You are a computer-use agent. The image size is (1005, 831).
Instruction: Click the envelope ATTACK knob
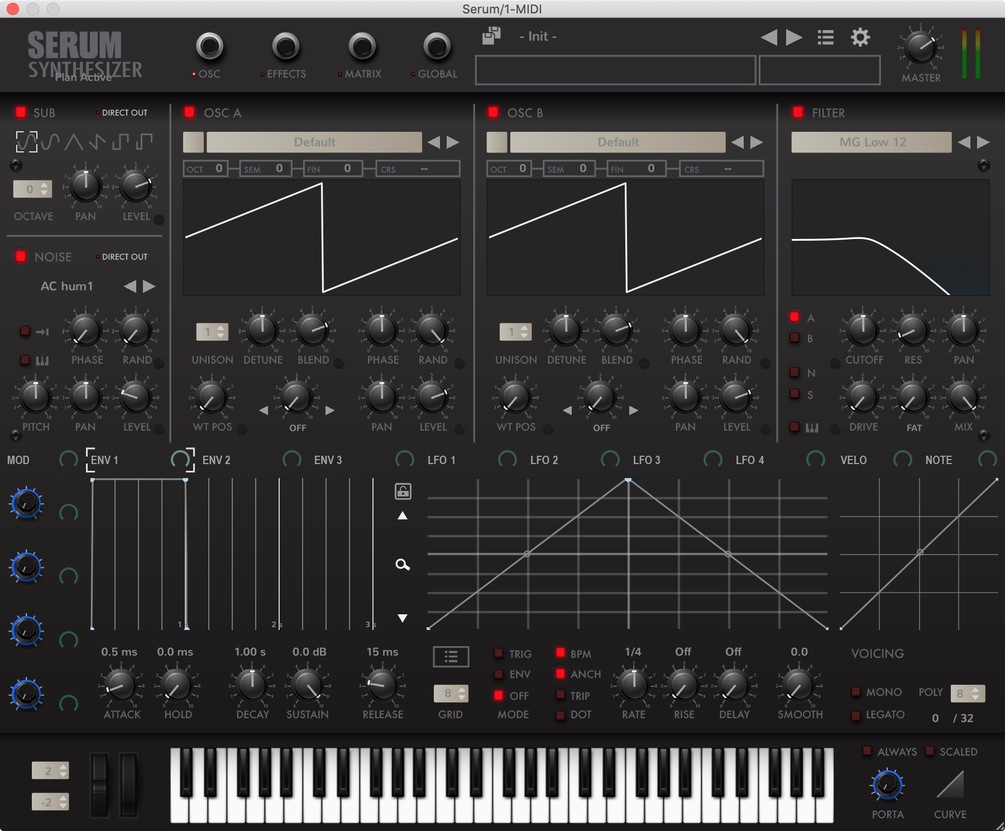120,685
